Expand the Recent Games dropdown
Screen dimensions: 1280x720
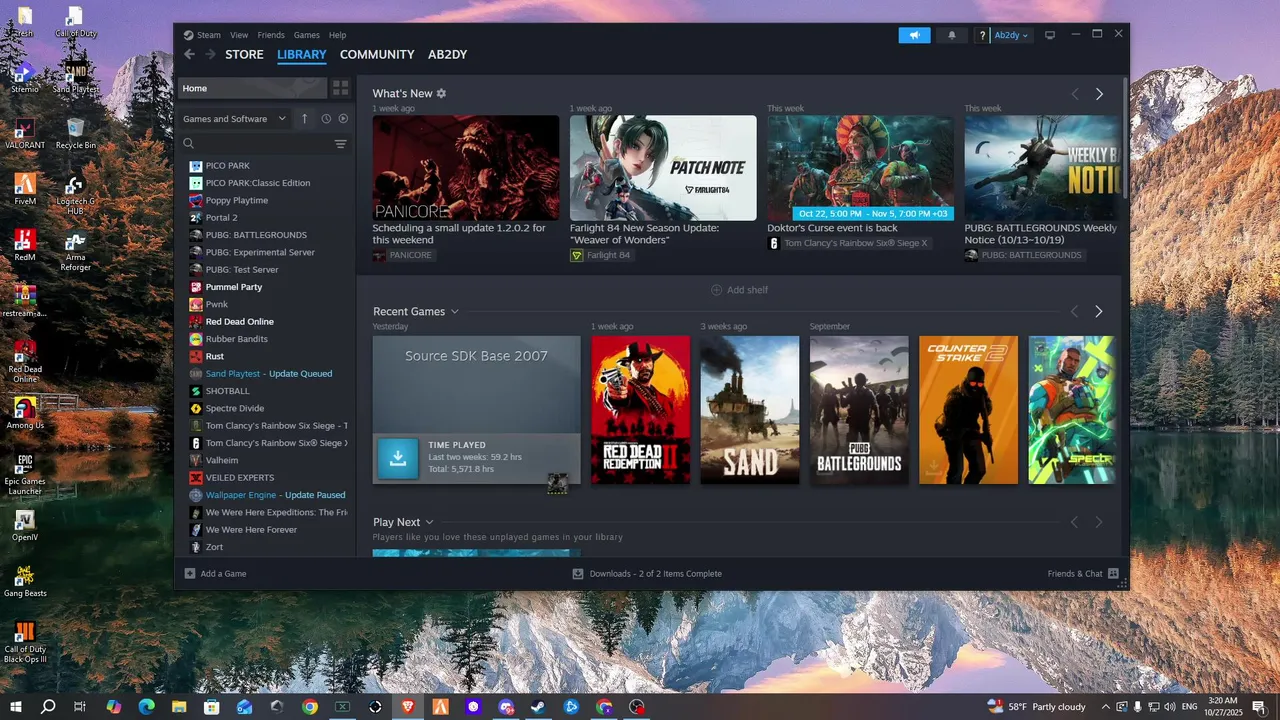point(455,312)
